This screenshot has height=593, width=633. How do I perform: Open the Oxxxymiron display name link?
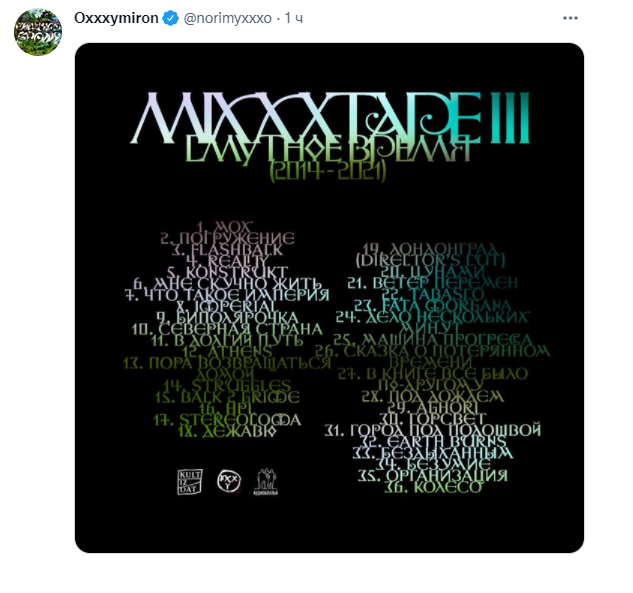click(116, 18)
